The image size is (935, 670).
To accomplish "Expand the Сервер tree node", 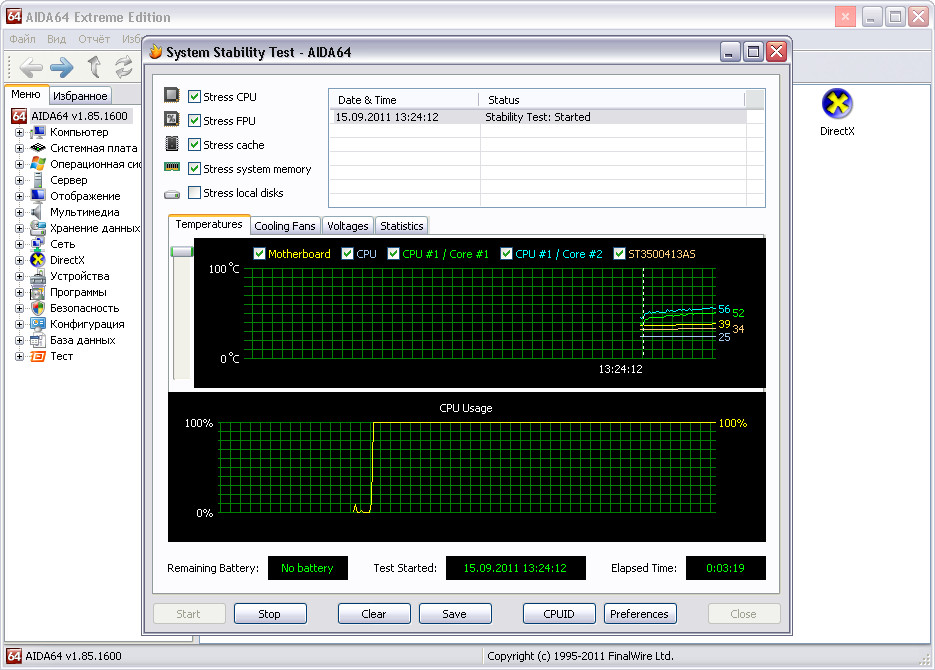I will click(x=20, y=180).
